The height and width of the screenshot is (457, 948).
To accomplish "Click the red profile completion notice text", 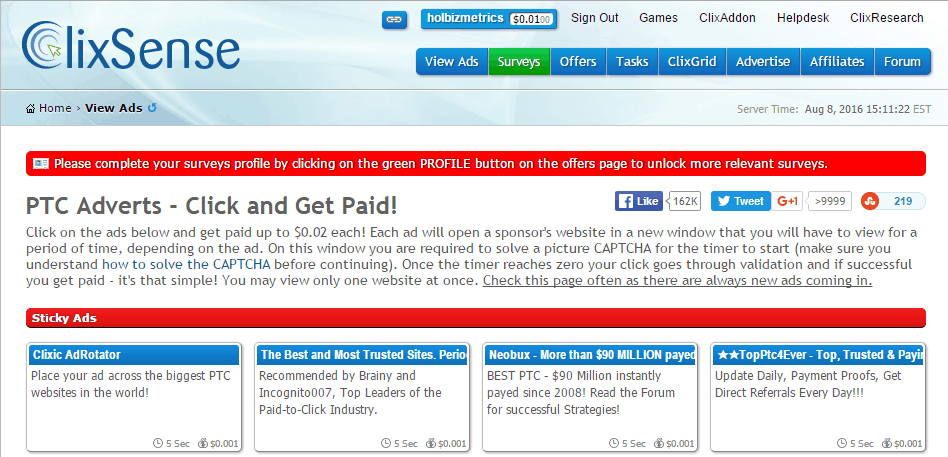I will tap(441, 164).
